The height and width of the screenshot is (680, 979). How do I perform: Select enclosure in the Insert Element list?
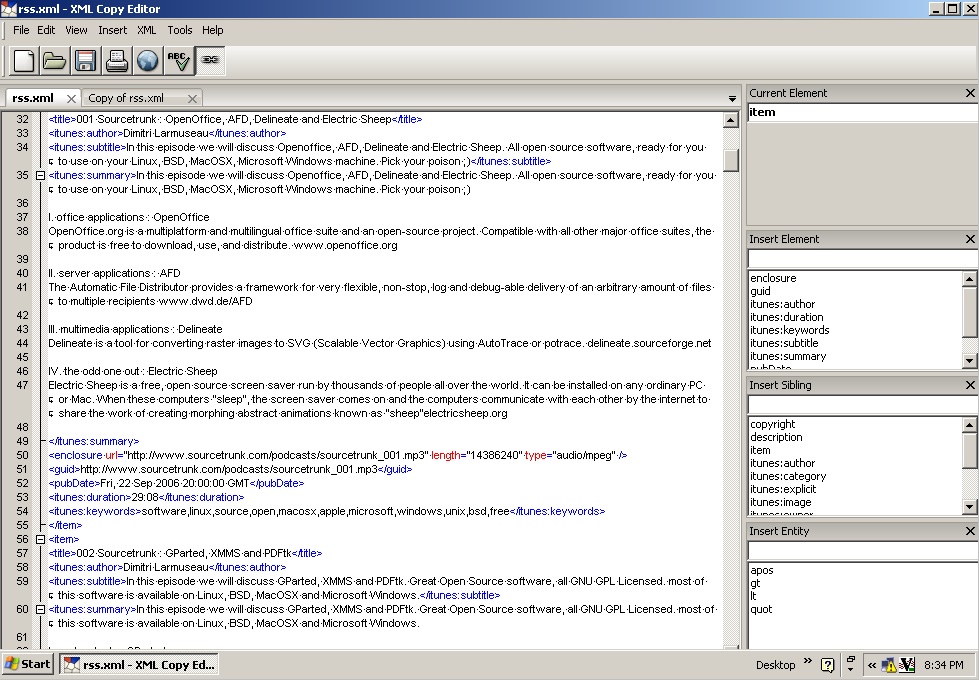(x=773, y=278)
